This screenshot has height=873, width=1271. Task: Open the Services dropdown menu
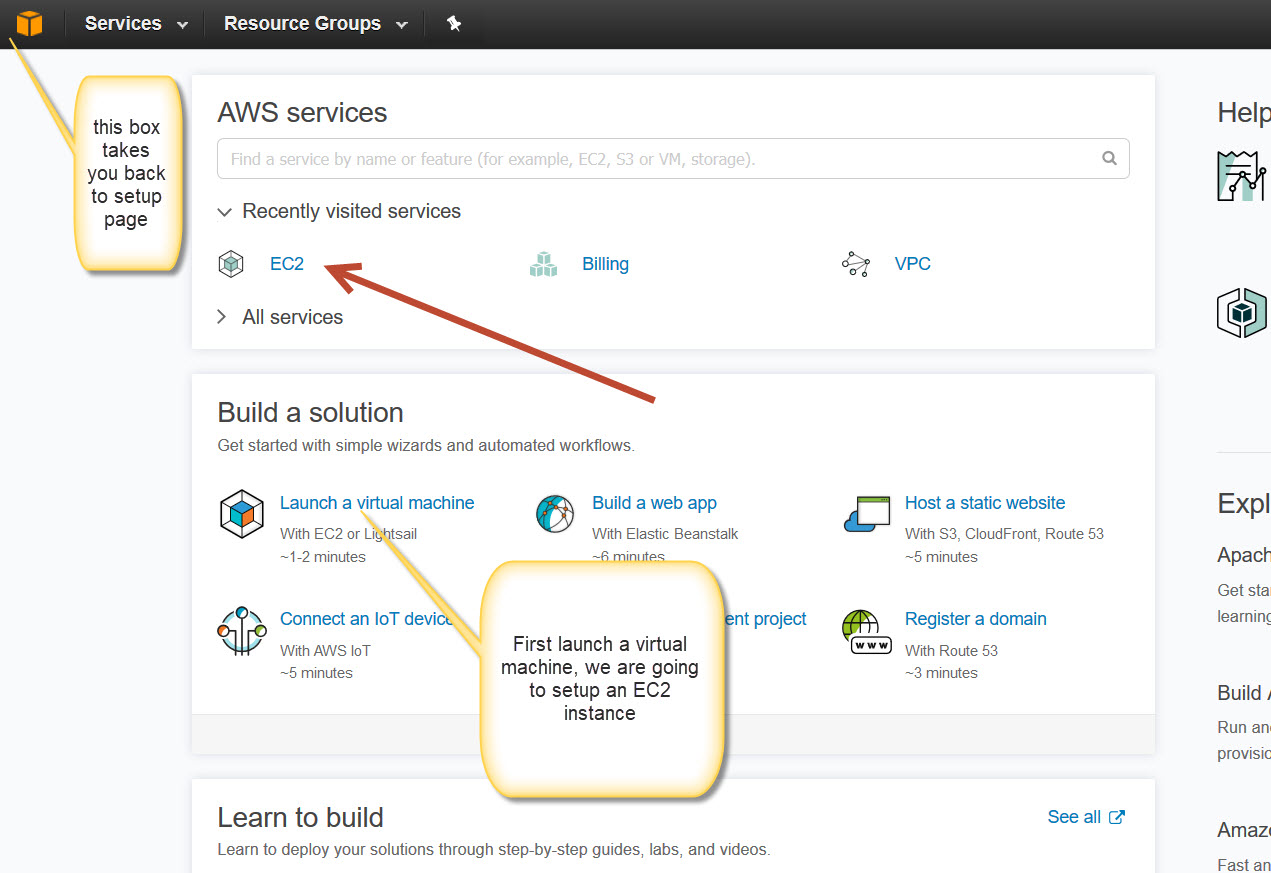pos(136,23)
